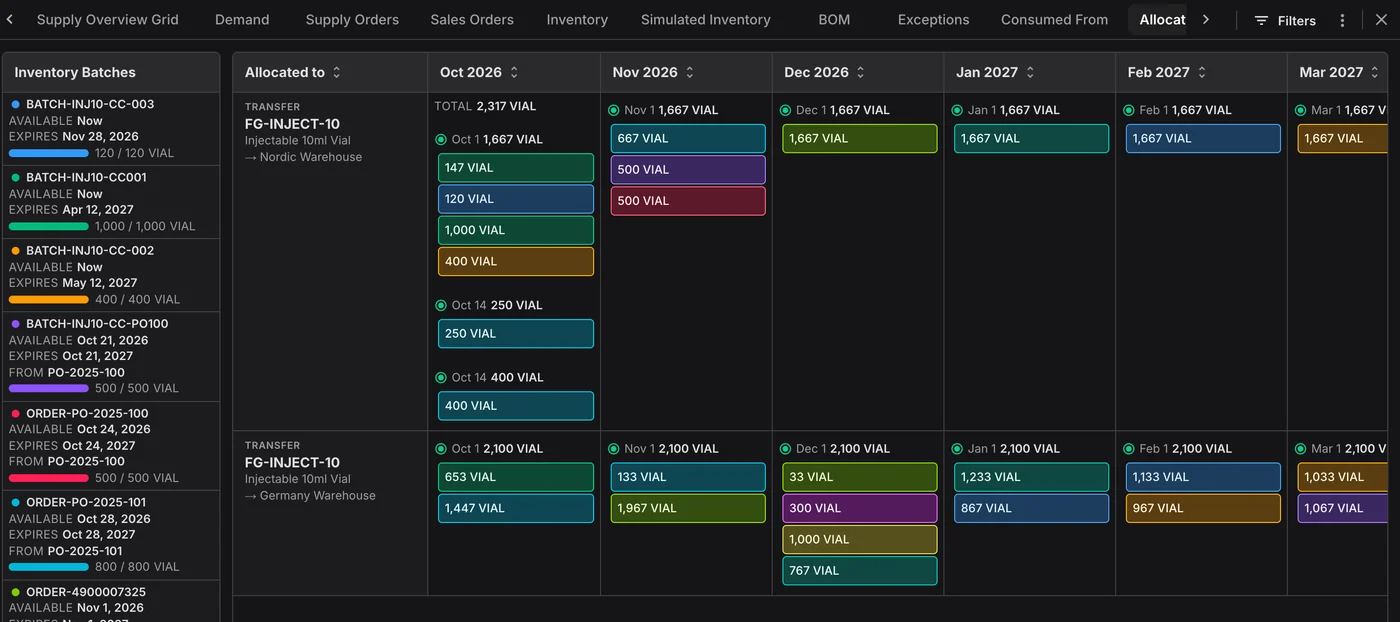Click the status icon beside Dec 1 2,100 VIAL

(785, 449)
